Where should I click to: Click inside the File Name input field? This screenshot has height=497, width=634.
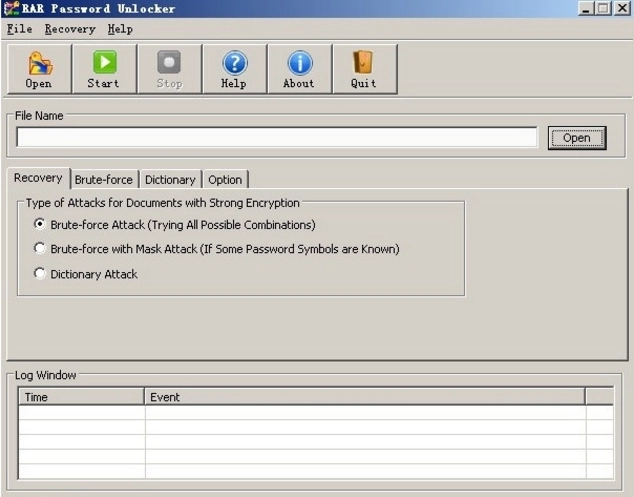(x=277, y=138)
